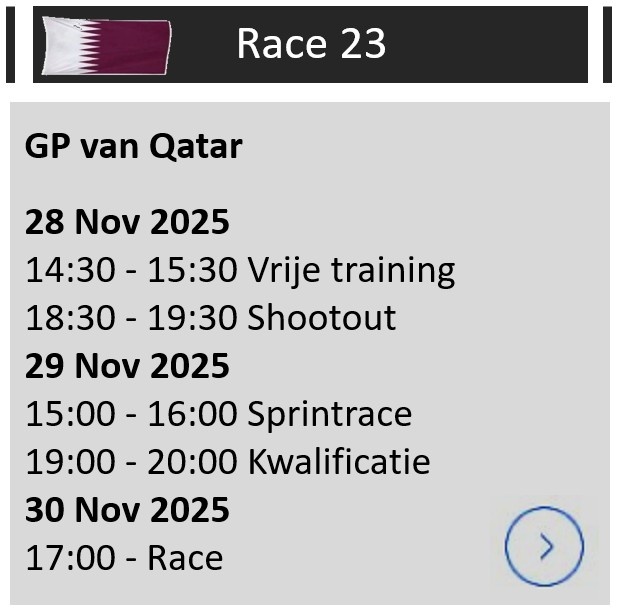Click the 29 Nov 2025 date heading
This screenshot has width=618, height=613.
tap(127, 365)
